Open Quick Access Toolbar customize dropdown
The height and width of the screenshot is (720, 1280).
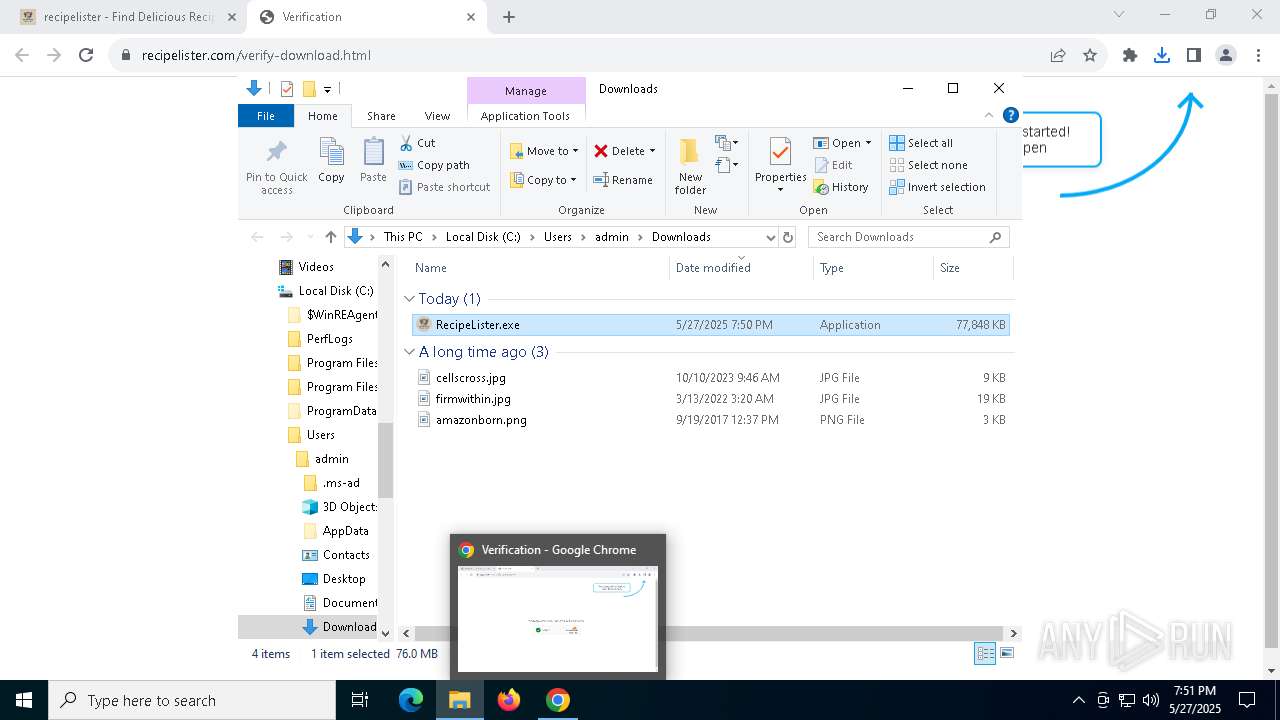[x=328, y=89]
